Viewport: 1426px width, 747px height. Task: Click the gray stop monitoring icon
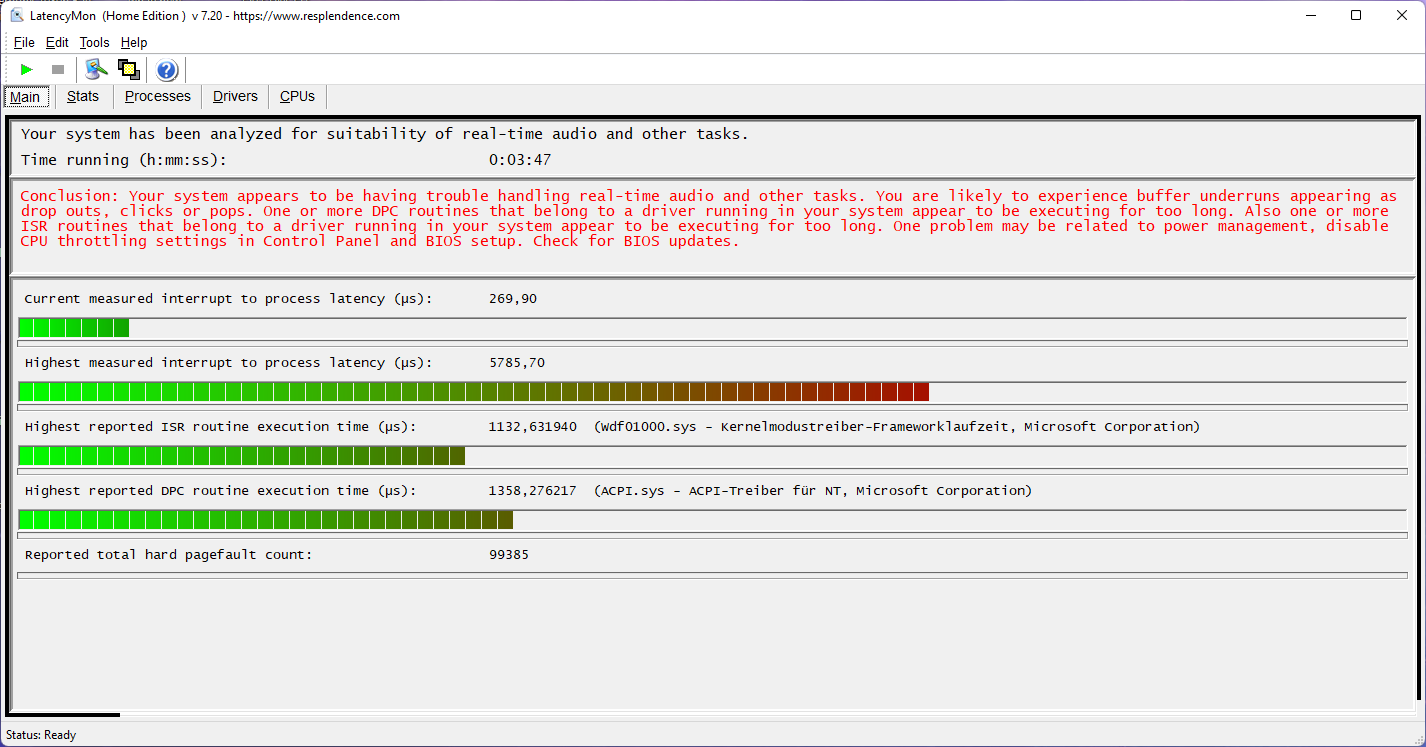pyautogui.click(x=58, y=69)
